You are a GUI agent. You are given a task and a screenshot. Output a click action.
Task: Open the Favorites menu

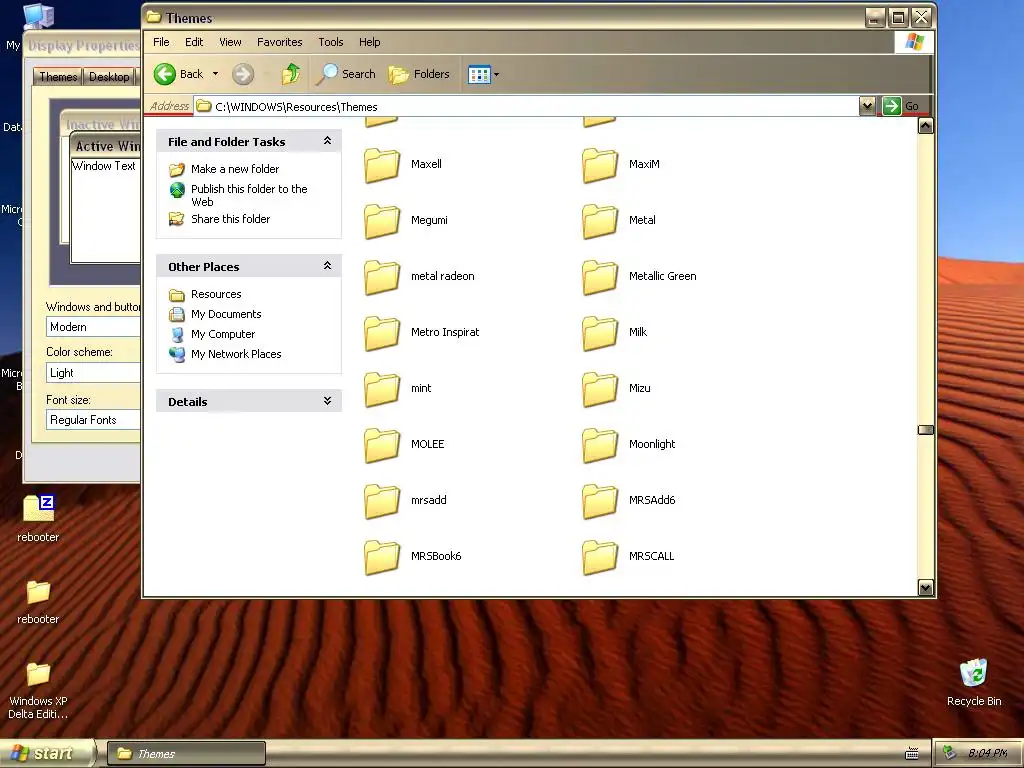pos(280,42)
